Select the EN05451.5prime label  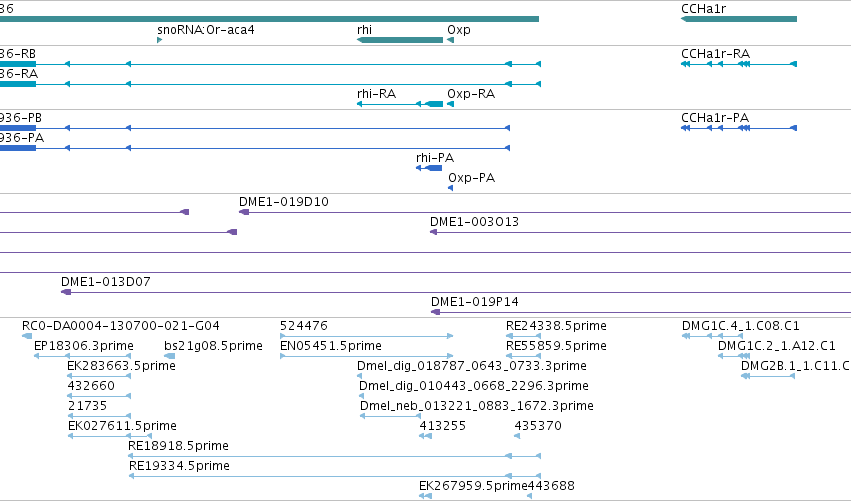click(x=331, y=346)
